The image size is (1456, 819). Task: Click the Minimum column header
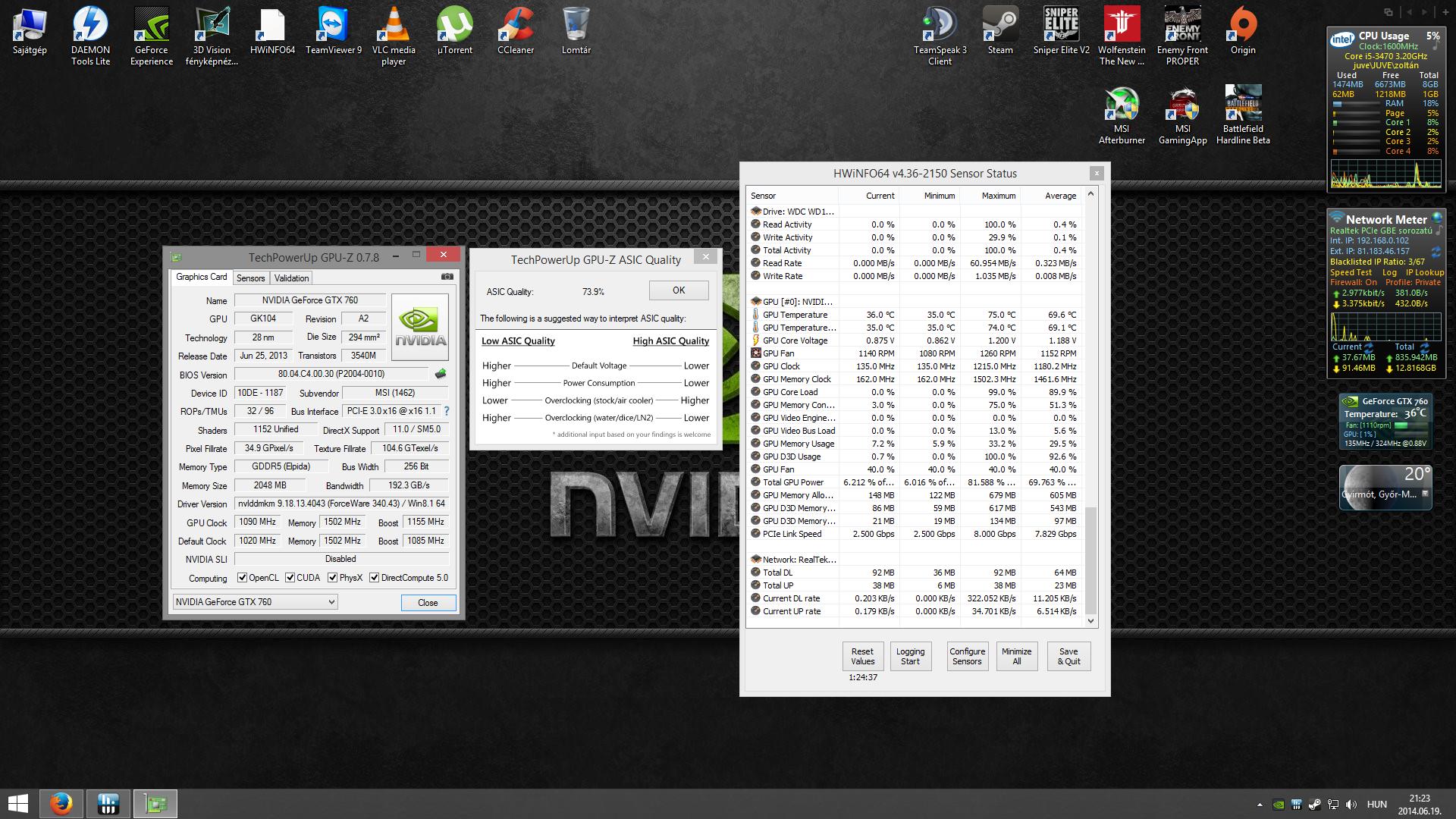pos(930,196)
